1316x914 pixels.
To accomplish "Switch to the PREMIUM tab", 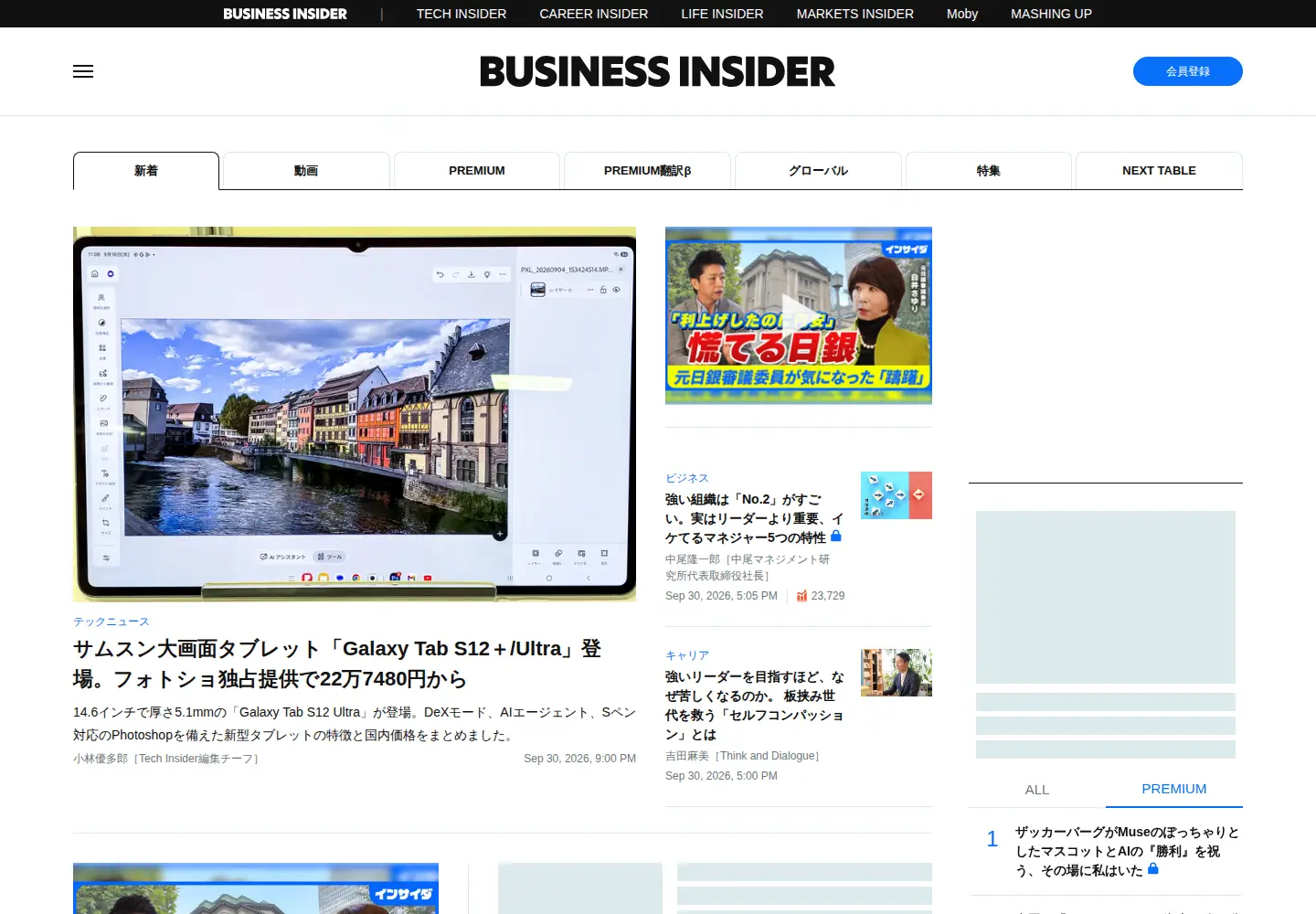I will [x=477, y=171].
